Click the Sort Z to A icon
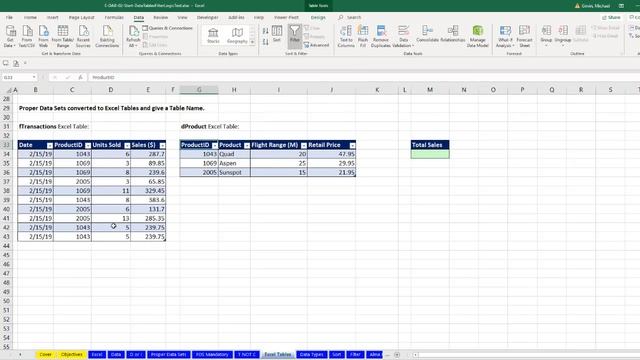Image resolution: width=640 pixels, height=360 pixels. click(x=265, y=42)
